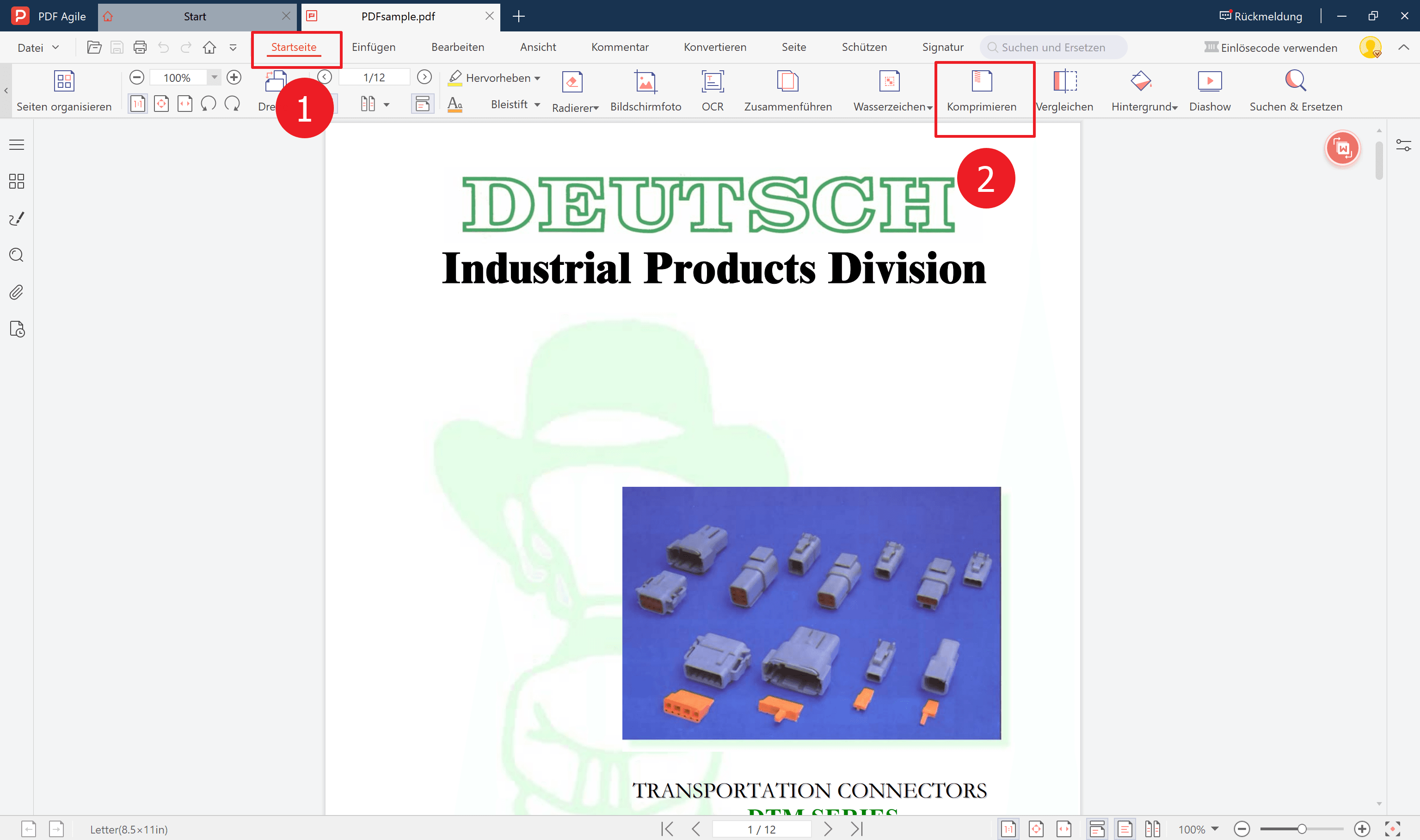
Task: Toggle fit width view in ribbon
Action: [184, 104]
